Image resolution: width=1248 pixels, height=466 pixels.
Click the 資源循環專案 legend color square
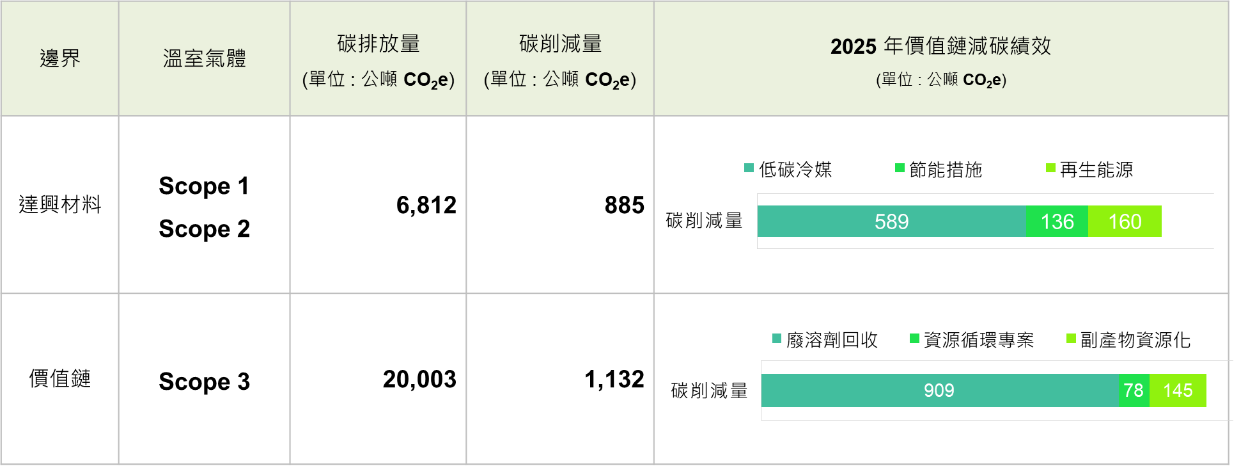(x=913, y=340)
